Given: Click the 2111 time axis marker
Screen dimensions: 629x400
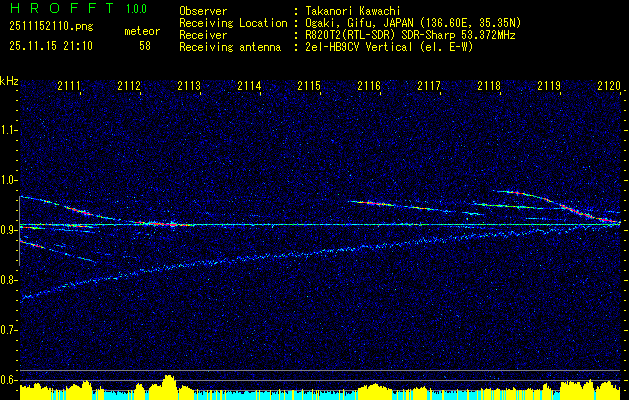Looking at the screenshot, I should (x=69, y=85).
